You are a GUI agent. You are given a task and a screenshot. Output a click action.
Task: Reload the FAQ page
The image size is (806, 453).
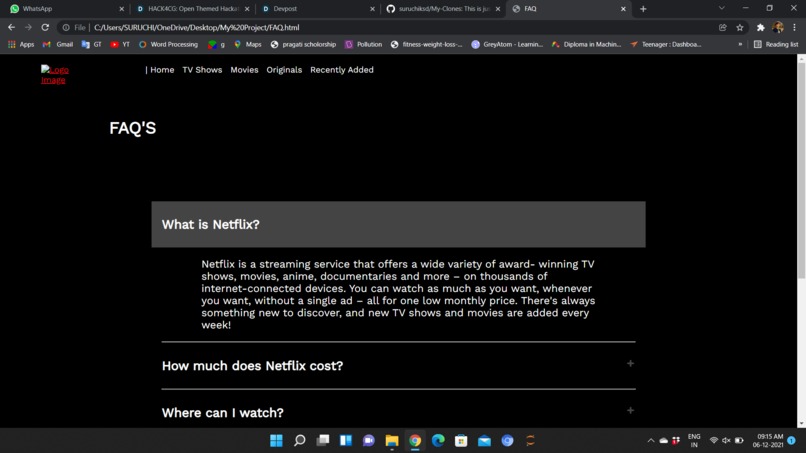point(45,27)
